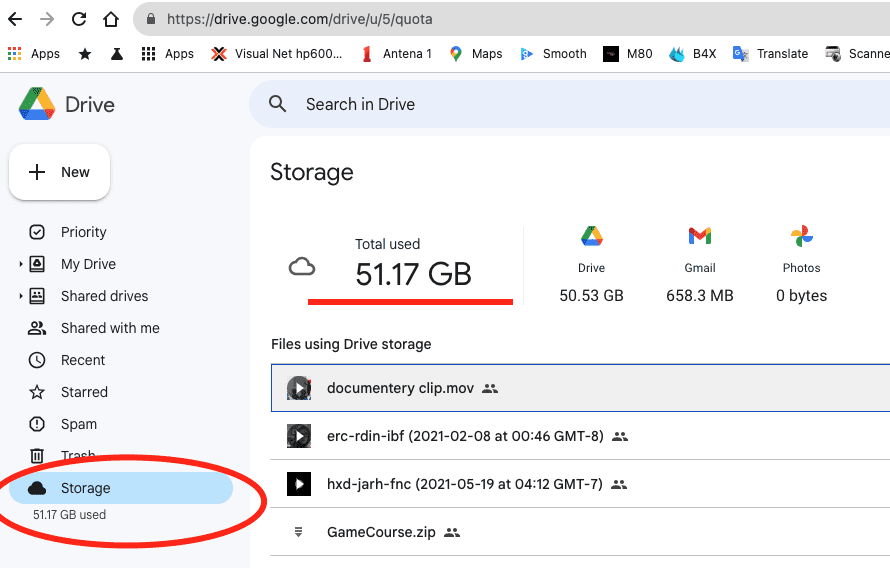Click the Drive icon in storage breakdown
Screen dimensions: 890x568
(x=591, y=235)
